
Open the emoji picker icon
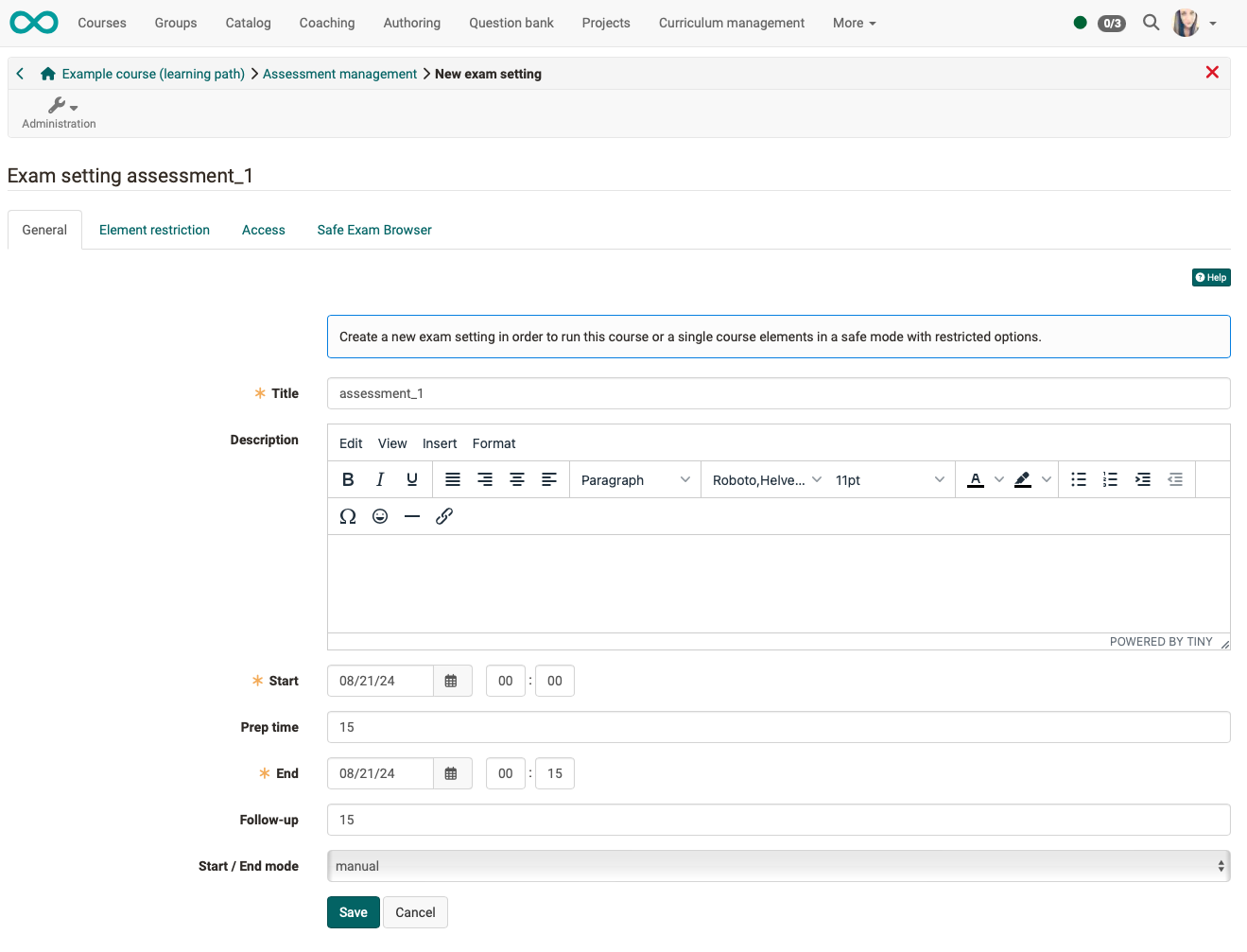tap(380, 516)
